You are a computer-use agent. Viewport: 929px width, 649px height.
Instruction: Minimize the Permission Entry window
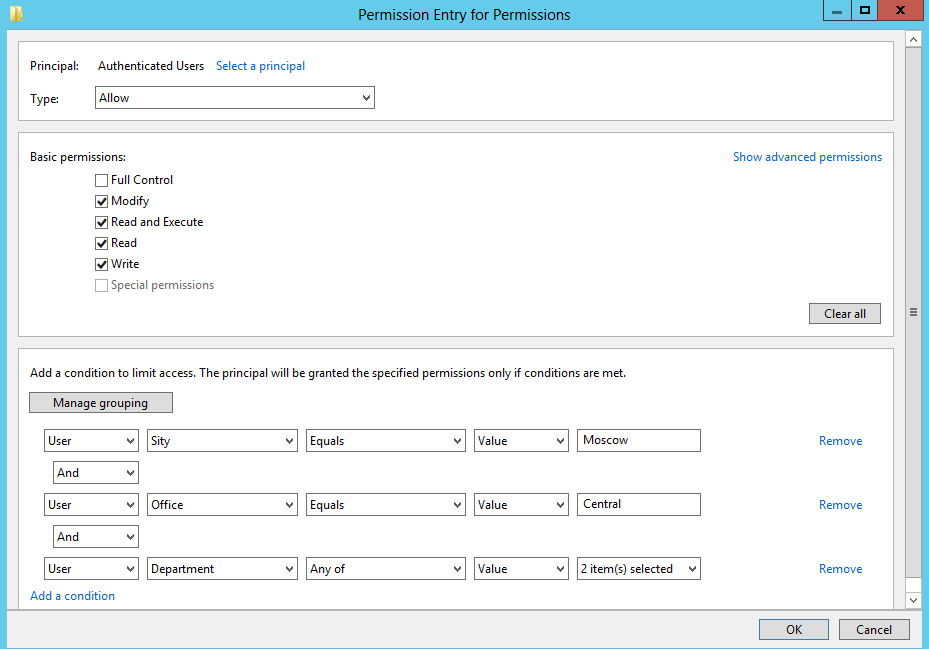[x=837, y=11]
